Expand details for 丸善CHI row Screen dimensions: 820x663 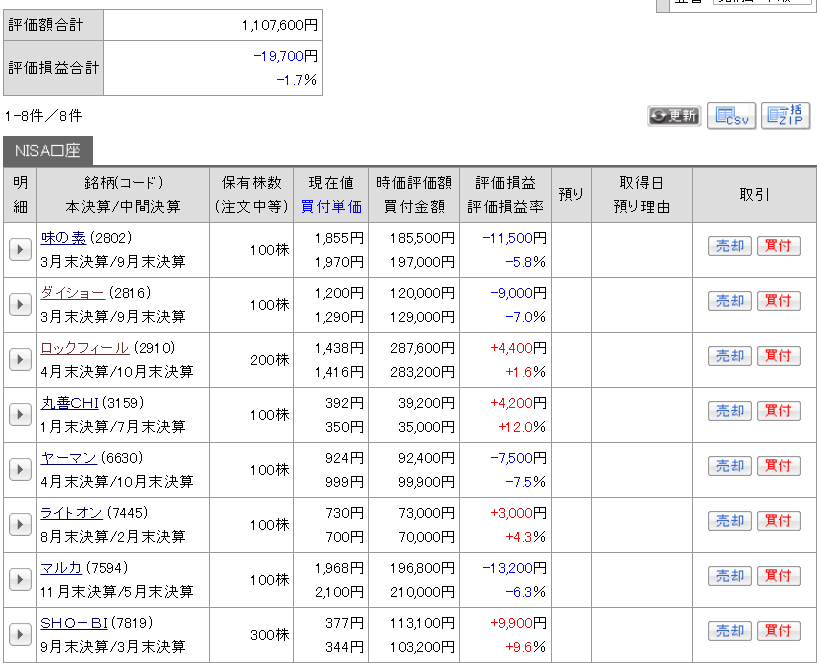(20, 415)
